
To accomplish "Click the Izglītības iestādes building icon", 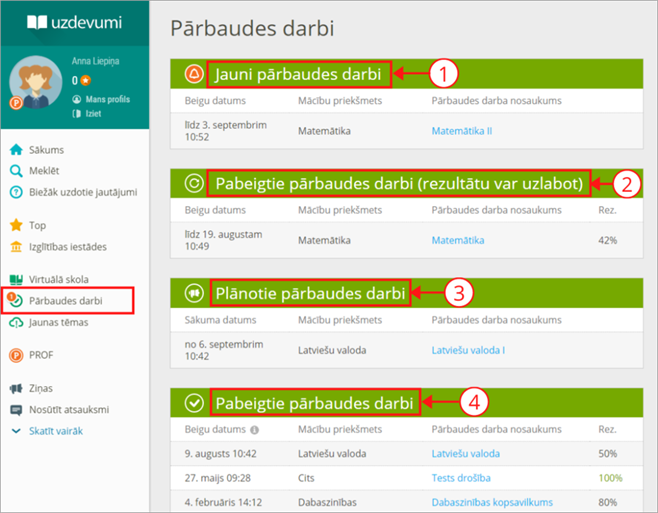I will 15,247.
